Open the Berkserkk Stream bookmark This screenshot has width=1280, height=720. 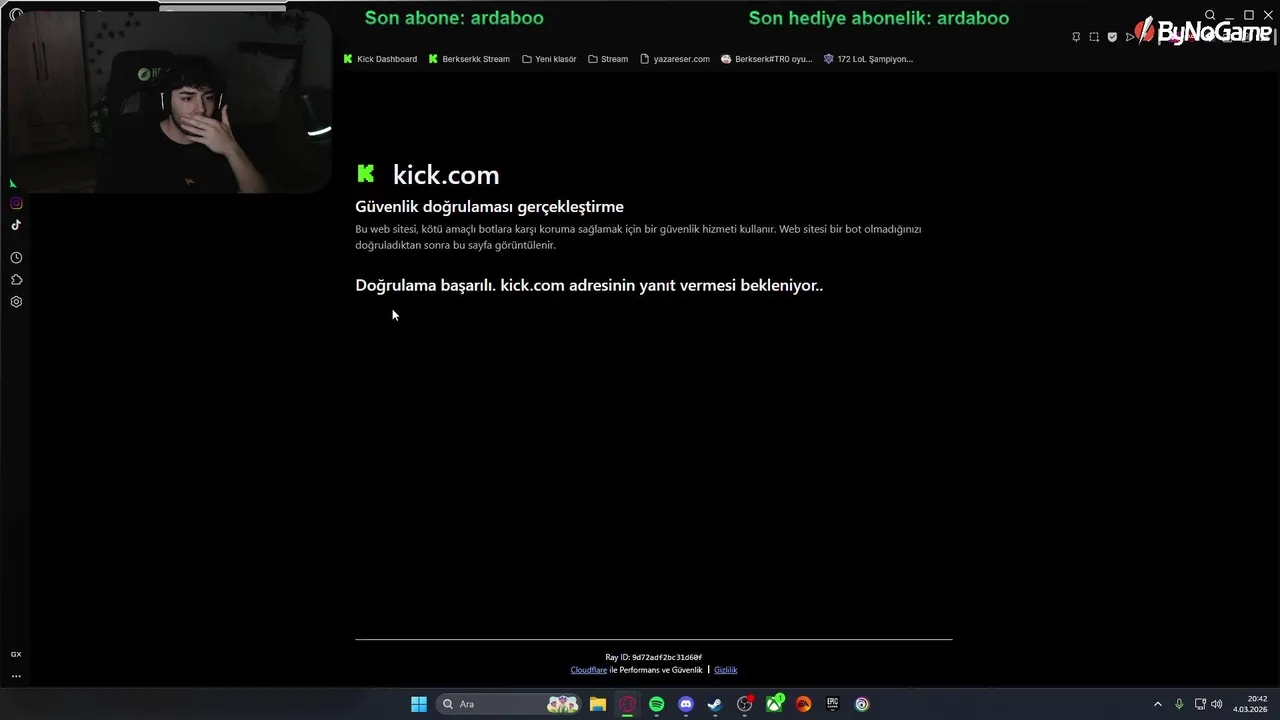(x=469, y=59)
